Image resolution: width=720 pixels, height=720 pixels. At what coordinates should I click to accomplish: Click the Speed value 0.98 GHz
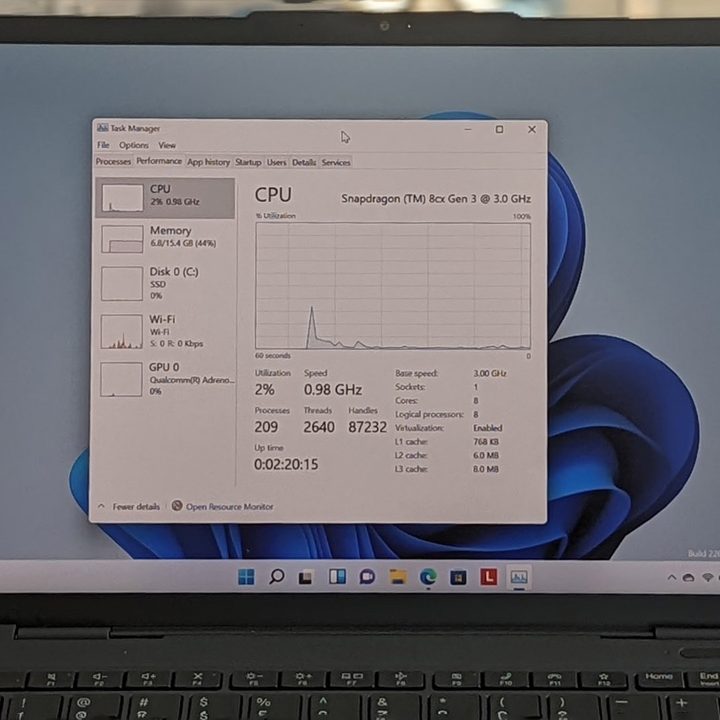click(x=333, y=390)
